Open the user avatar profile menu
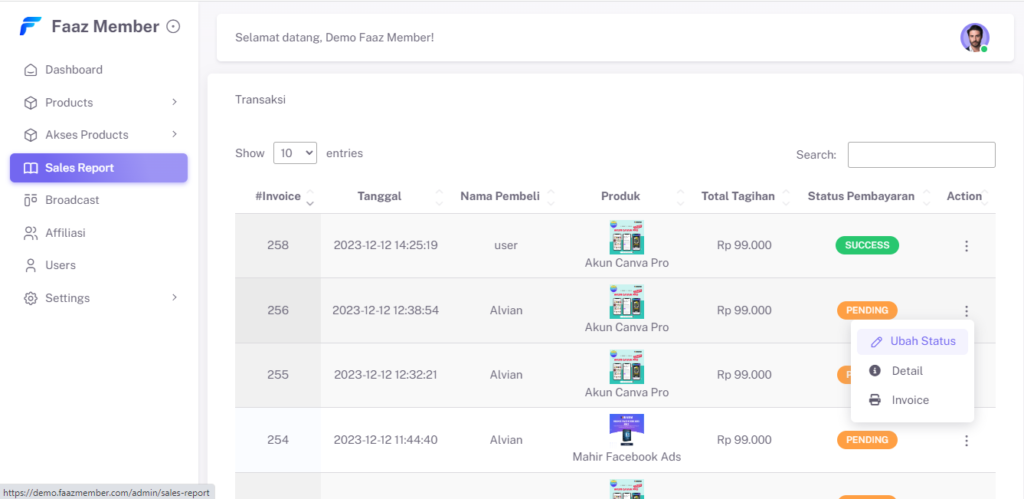 [x=974, y=38]
